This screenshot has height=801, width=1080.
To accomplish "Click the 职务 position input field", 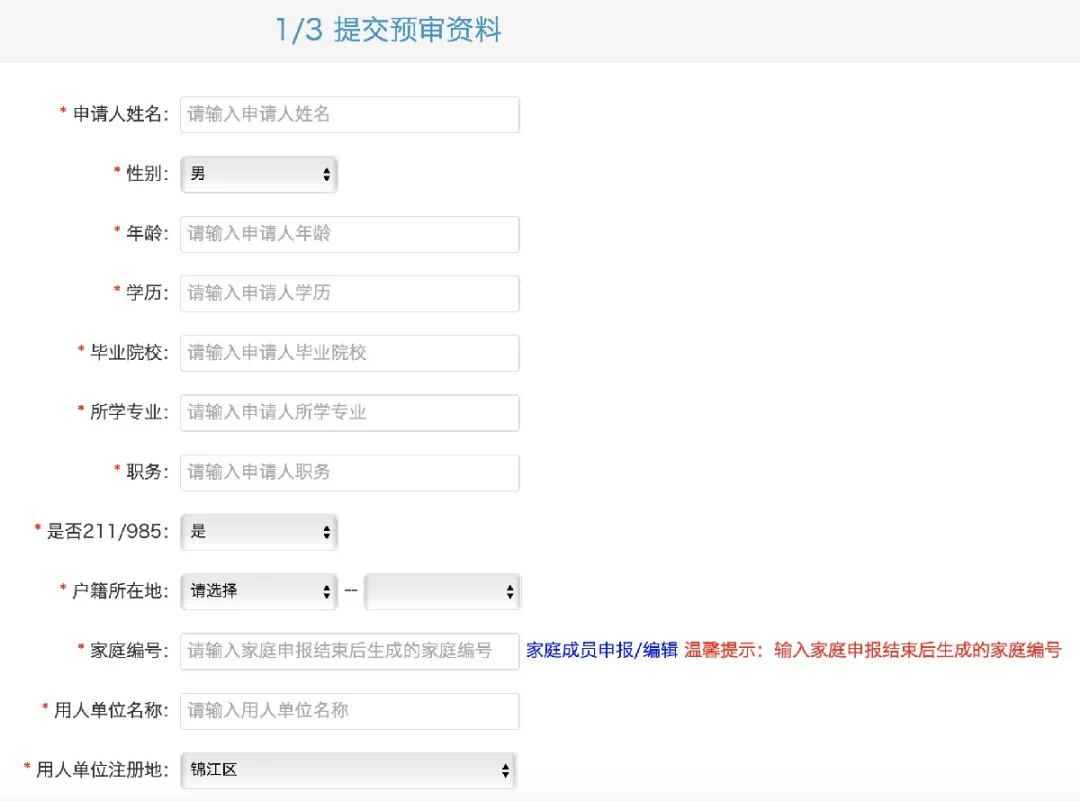I will click(x=348, y=471).
